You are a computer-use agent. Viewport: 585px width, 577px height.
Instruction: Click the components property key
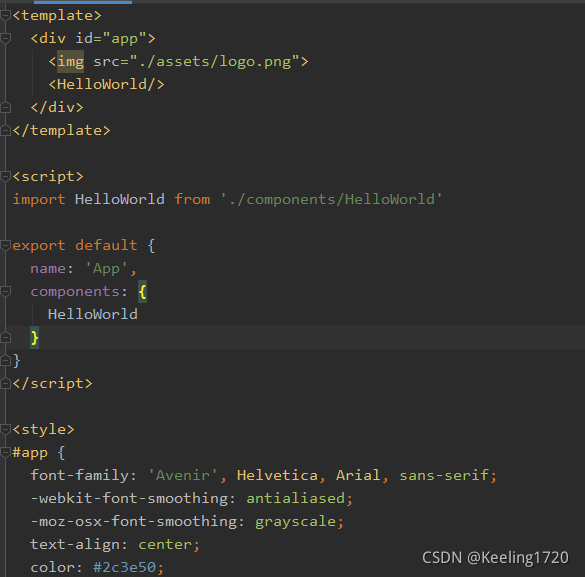(75, 292)
